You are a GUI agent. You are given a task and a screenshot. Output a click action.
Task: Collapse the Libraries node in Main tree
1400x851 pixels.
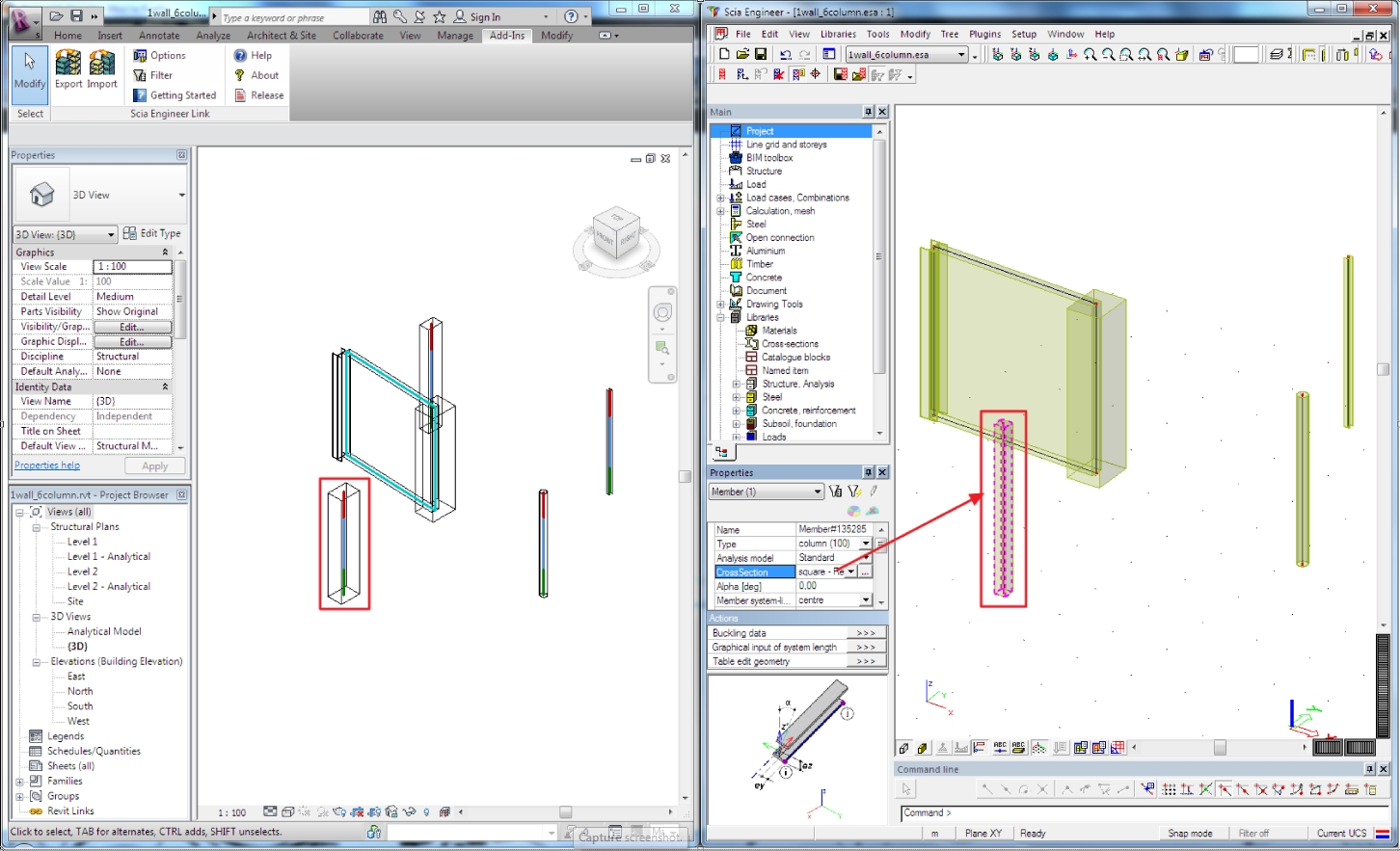coord(720,317)
